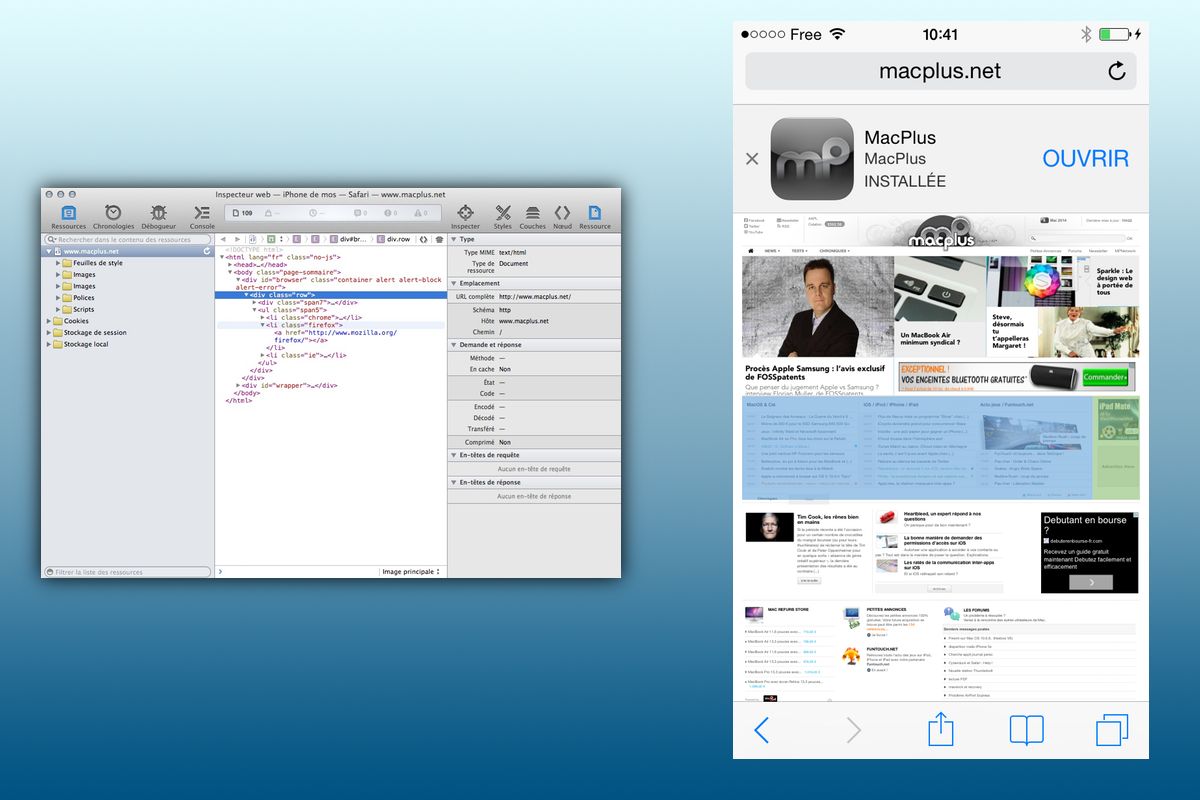Open the Débogueur bug icon
This screenshot has height=800, width=1200.
click(158, 213)
